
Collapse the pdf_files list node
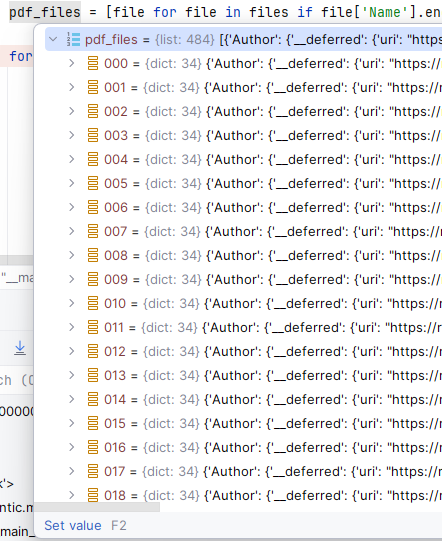tap(53, 39)
